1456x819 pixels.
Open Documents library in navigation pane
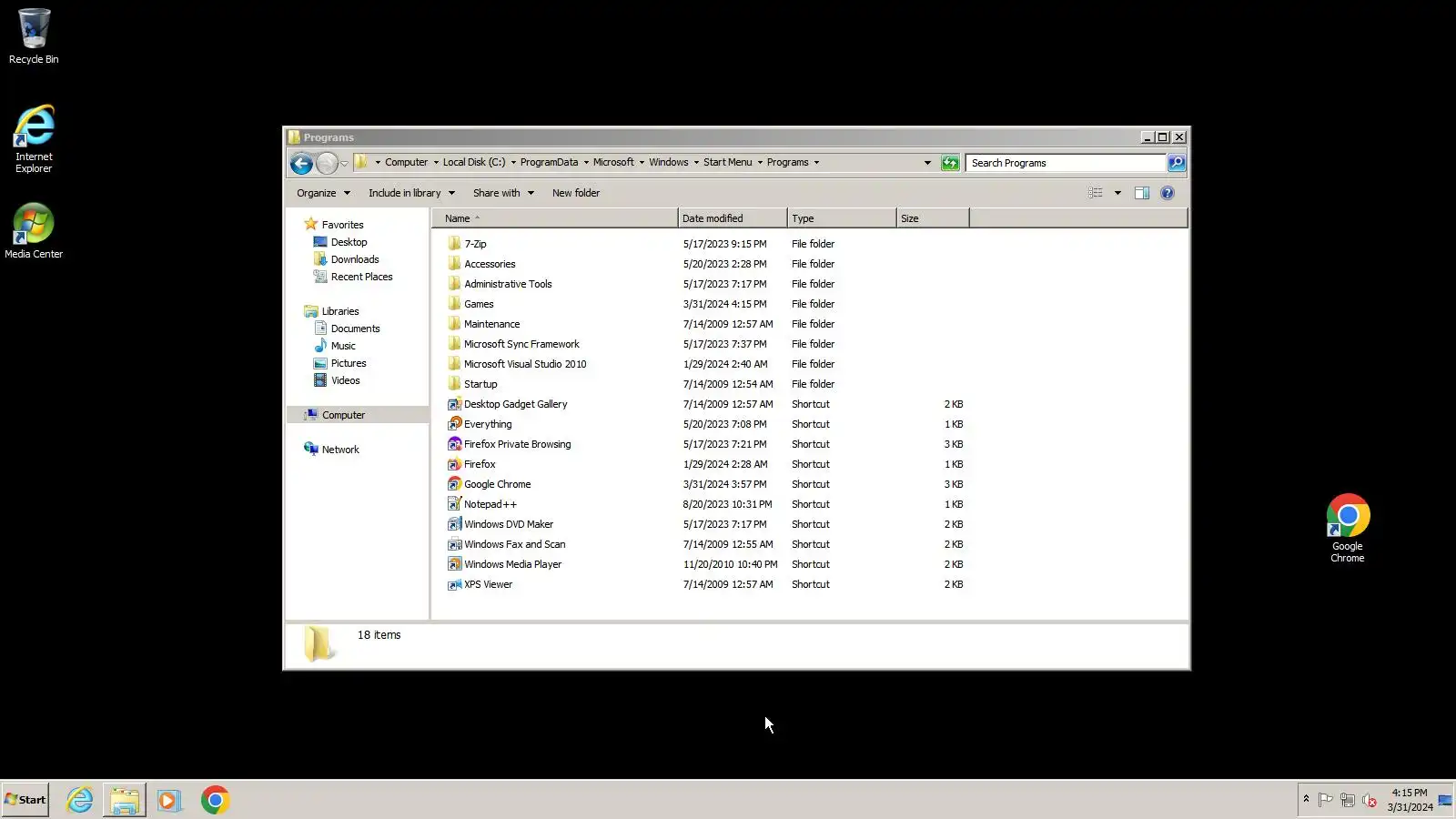(356, 329)
